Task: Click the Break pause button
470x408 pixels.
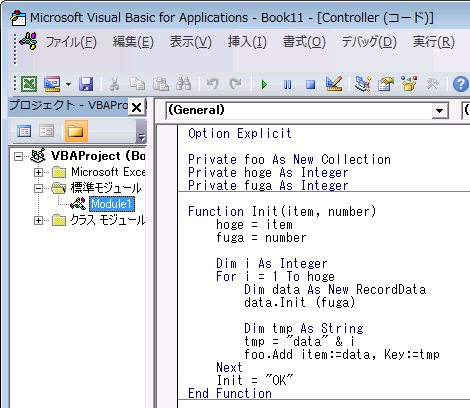Action: click(x=287, y=84)
